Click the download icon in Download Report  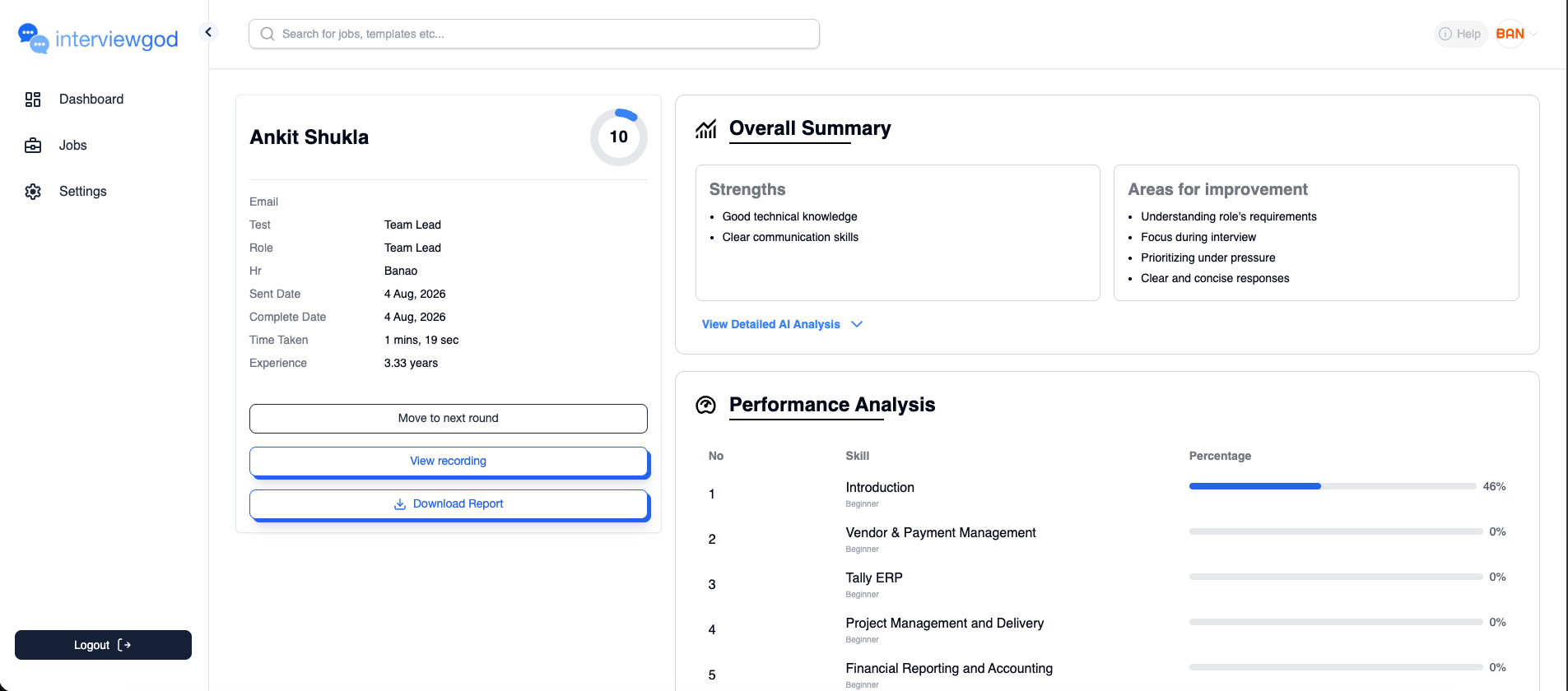coord(400,504)
